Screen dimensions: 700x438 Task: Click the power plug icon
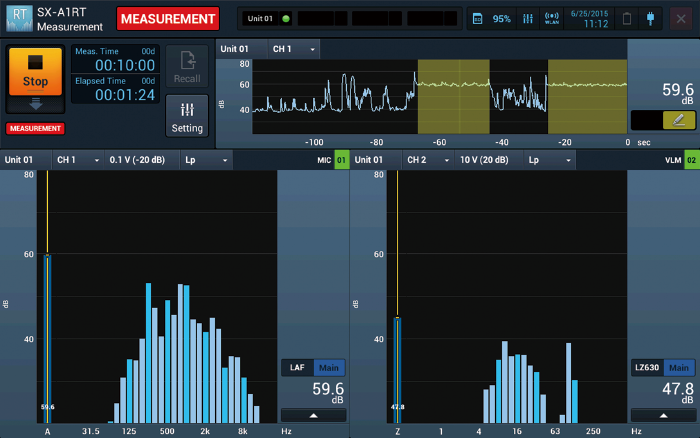pos(650,19)
